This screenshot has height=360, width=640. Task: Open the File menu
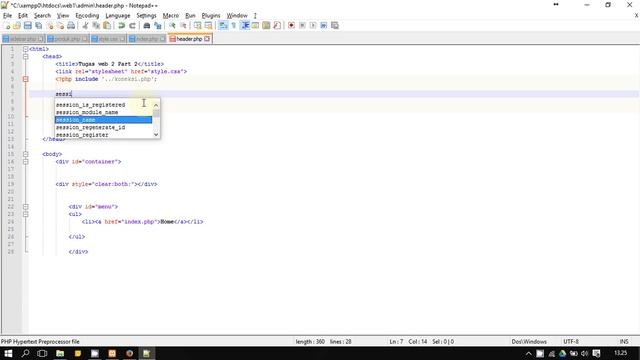pyautogui.click(x=7, y=16)
